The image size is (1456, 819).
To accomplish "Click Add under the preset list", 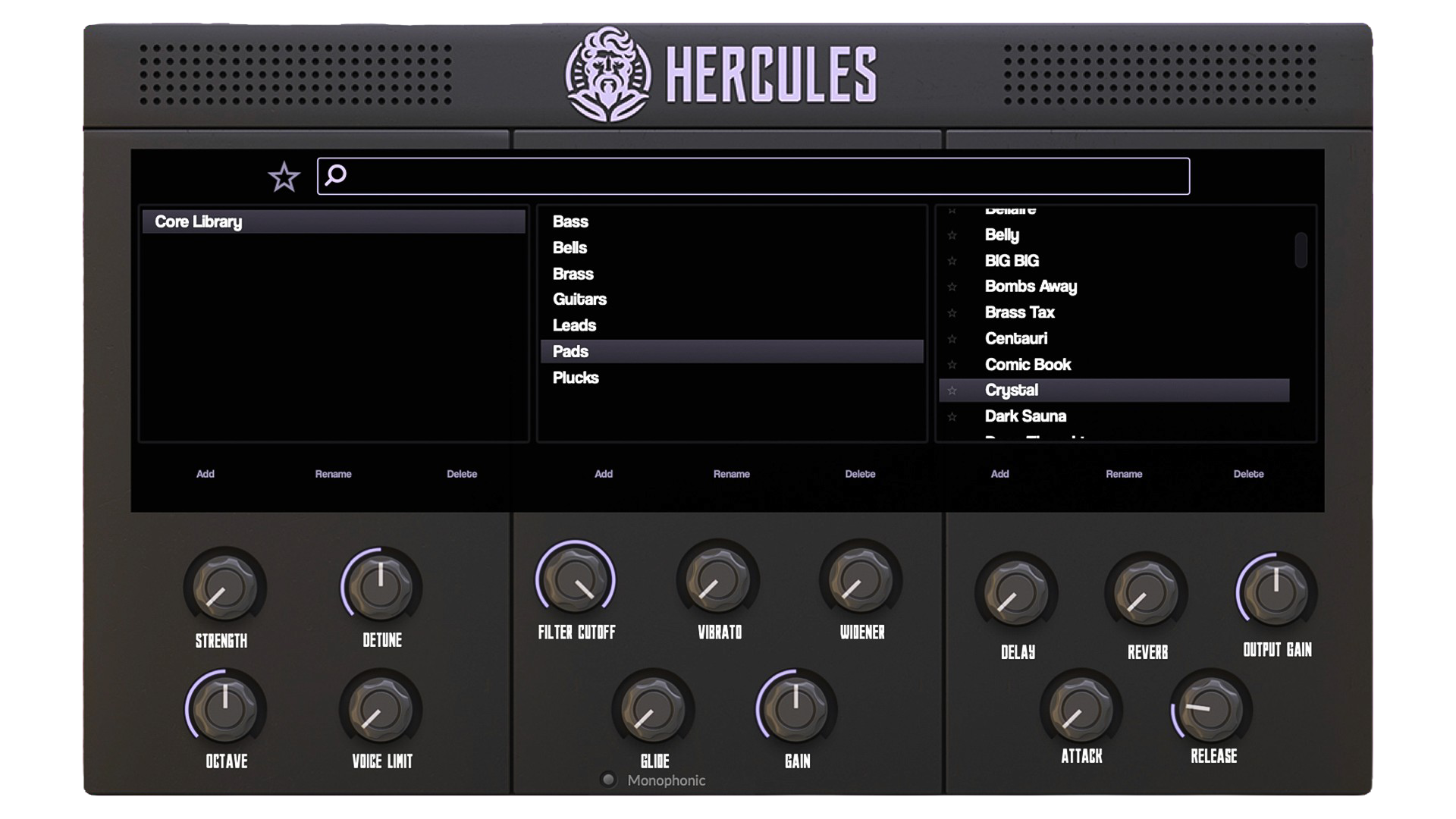I will [x=999, y=474].
